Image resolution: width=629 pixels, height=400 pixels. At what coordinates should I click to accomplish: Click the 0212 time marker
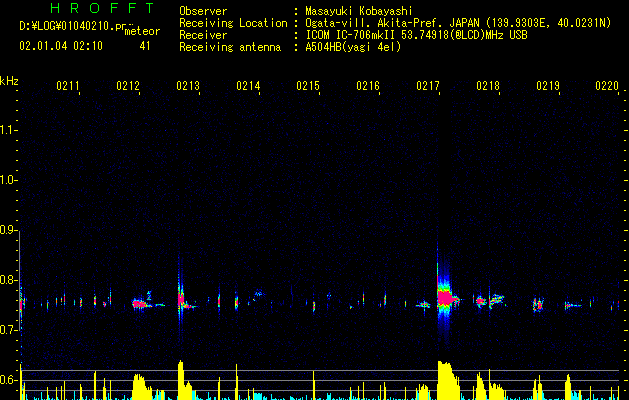point(128,86)
